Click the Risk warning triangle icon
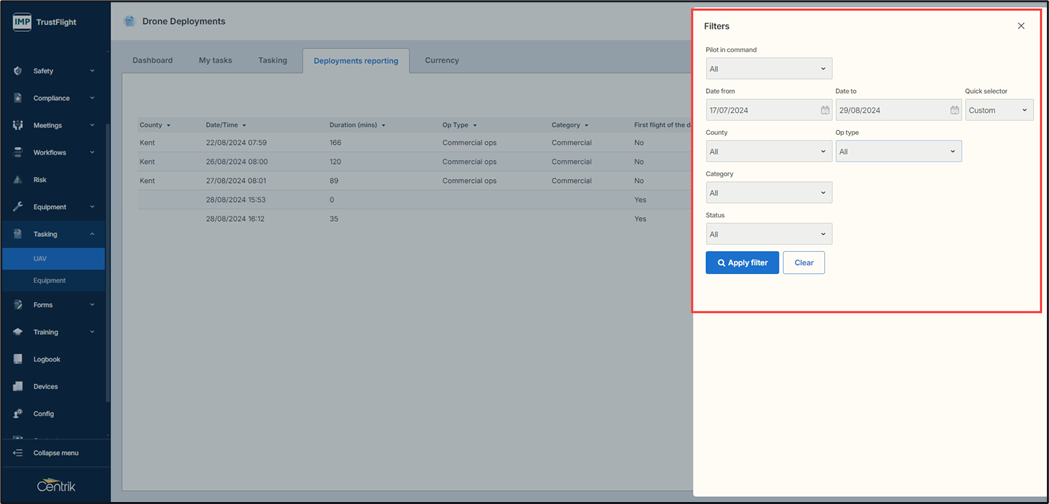 18,180
